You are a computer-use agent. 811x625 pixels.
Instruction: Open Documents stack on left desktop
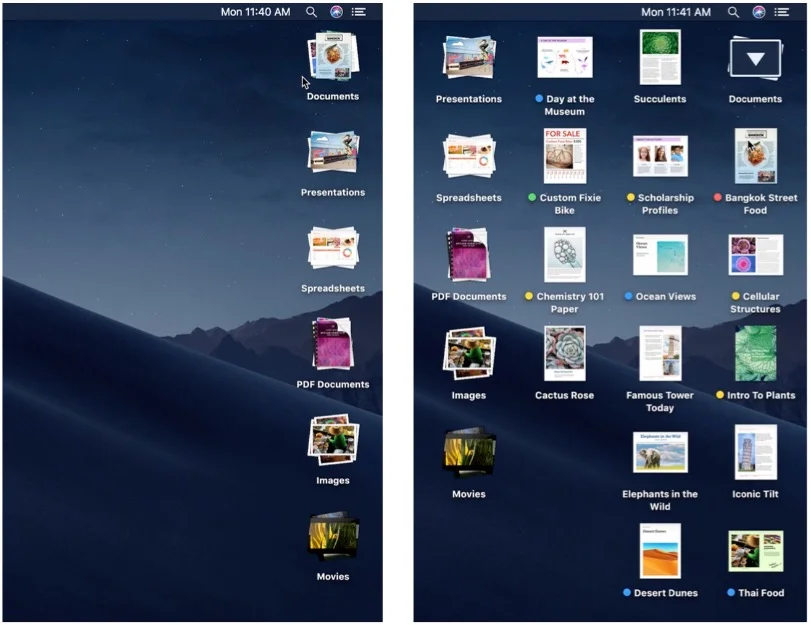pos(333,55)
